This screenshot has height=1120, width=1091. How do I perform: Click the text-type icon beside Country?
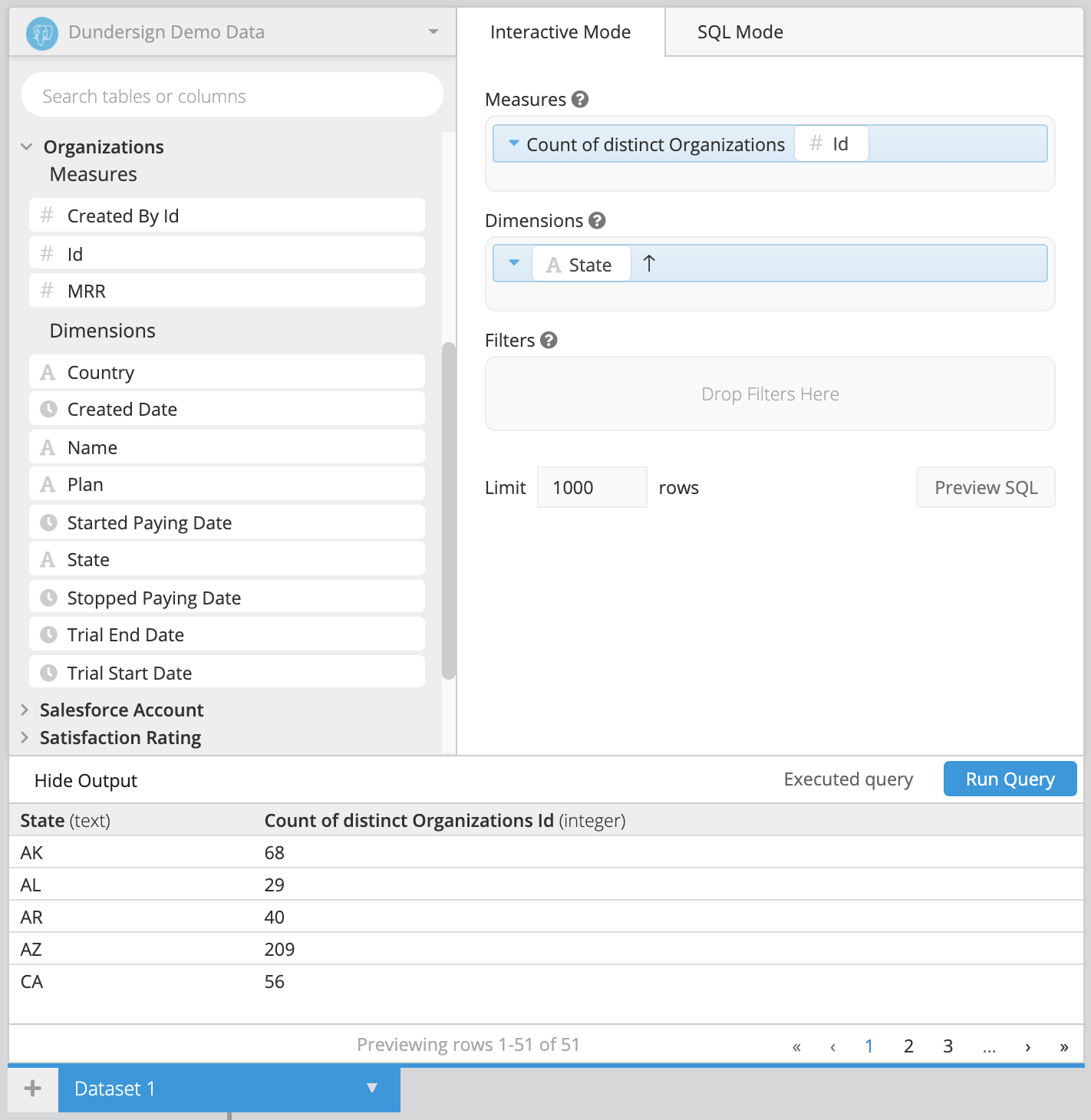[x=48, y=372]
